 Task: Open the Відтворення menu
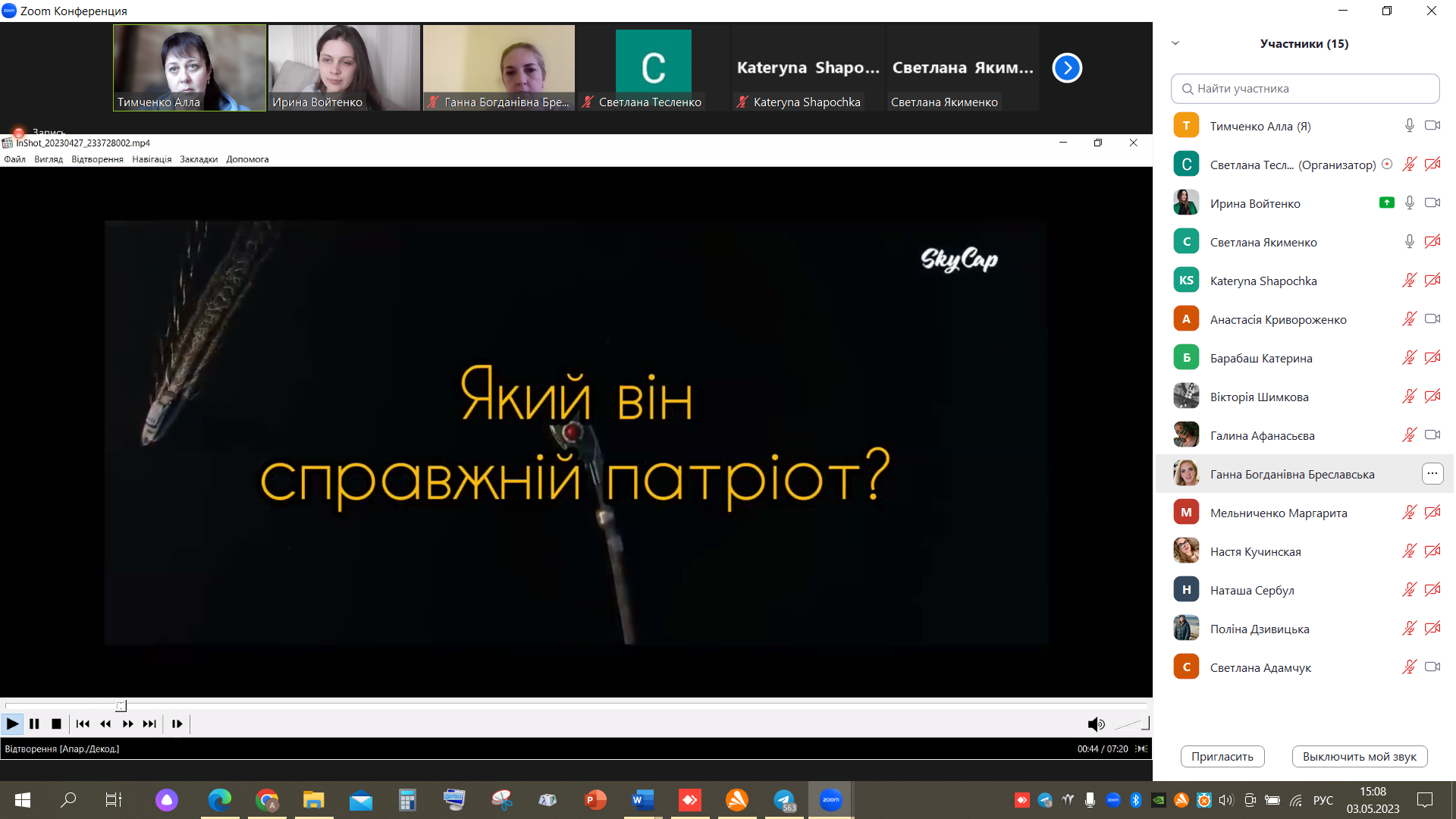tap(97, 159)
